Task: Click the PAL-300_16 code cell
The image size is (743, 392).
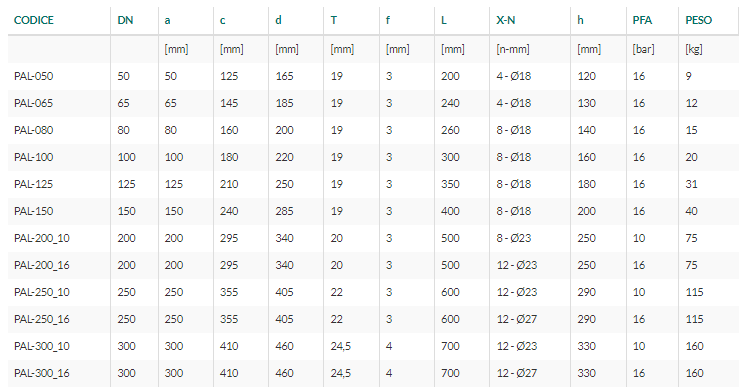Action: 42,374
